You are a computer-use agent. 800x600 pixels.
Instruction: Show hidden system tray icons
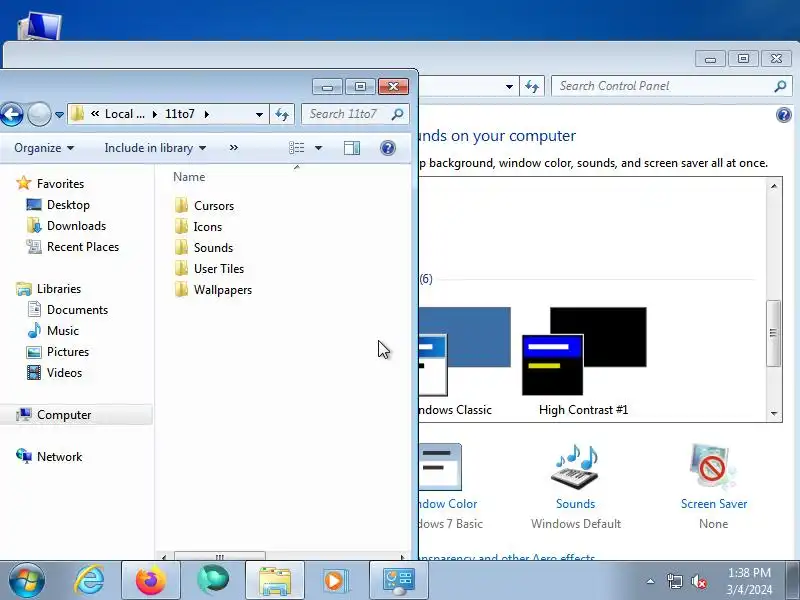651,581
